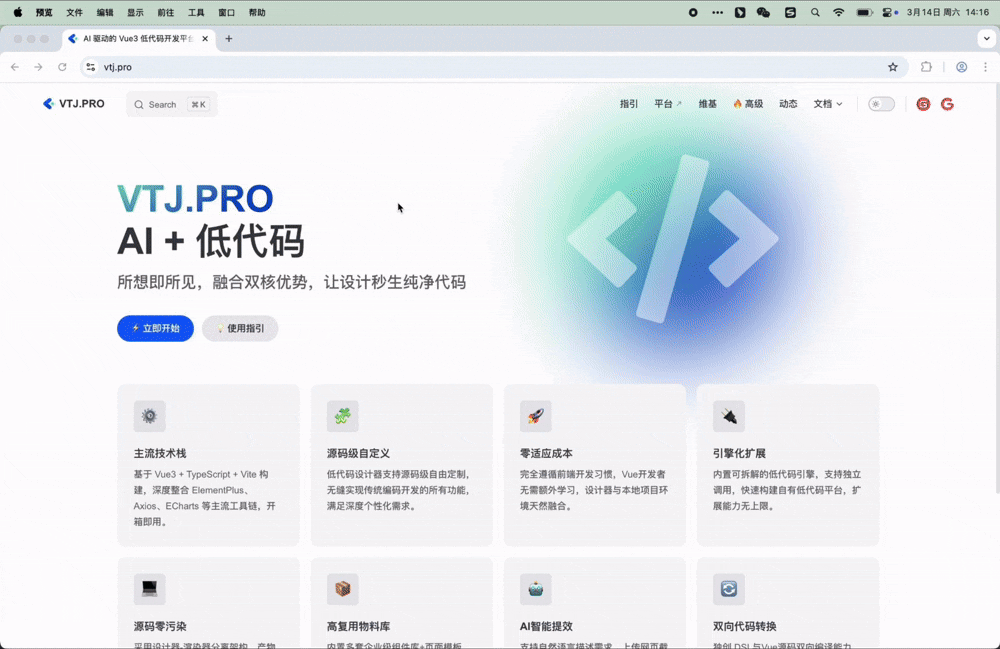
Task: Open the 前往 menu
Action: click(x=166, y=12)
